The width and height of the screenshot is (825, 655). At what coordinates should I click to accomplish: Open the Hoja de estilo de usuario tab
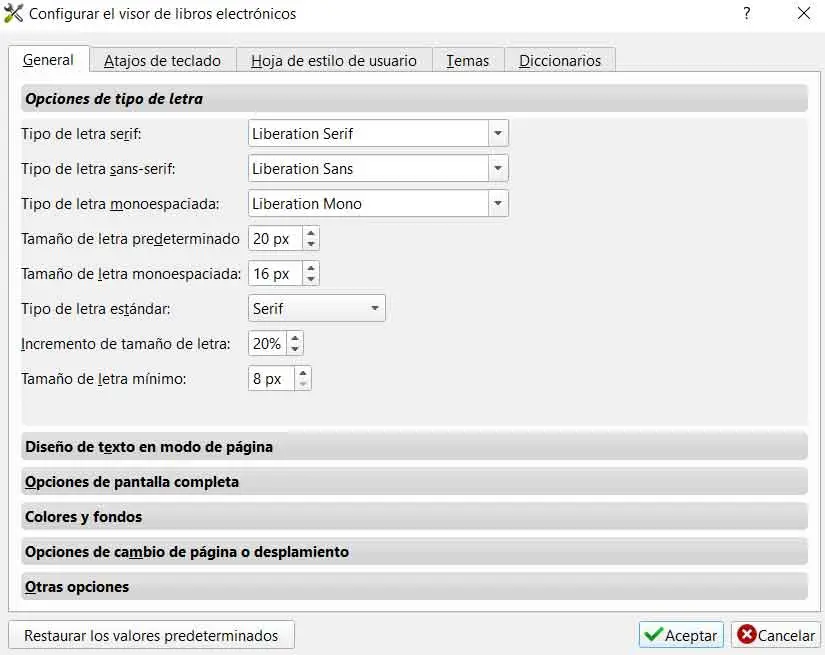[333, 61]
